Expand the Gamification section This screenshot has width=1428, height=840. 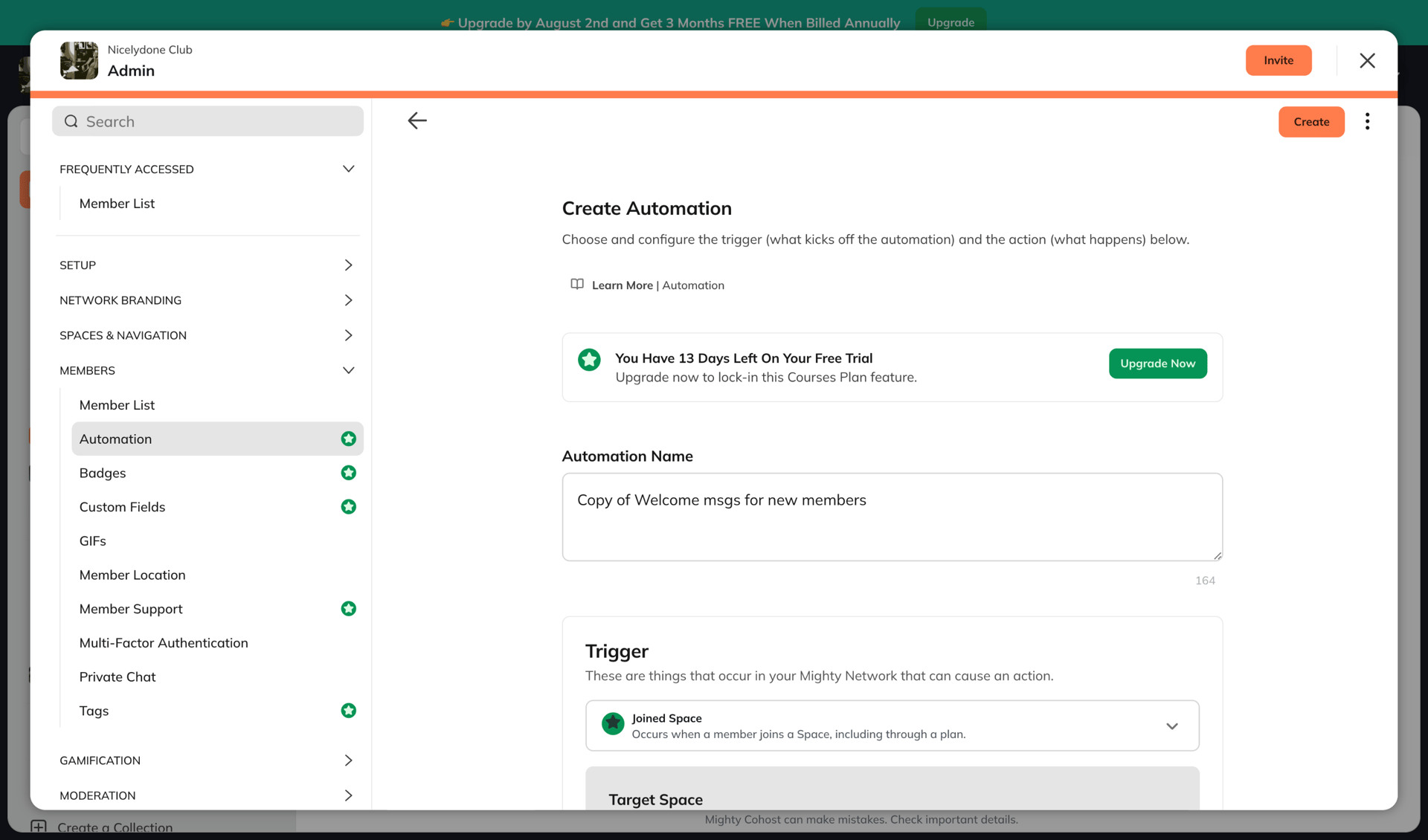(x=349, y=760)
